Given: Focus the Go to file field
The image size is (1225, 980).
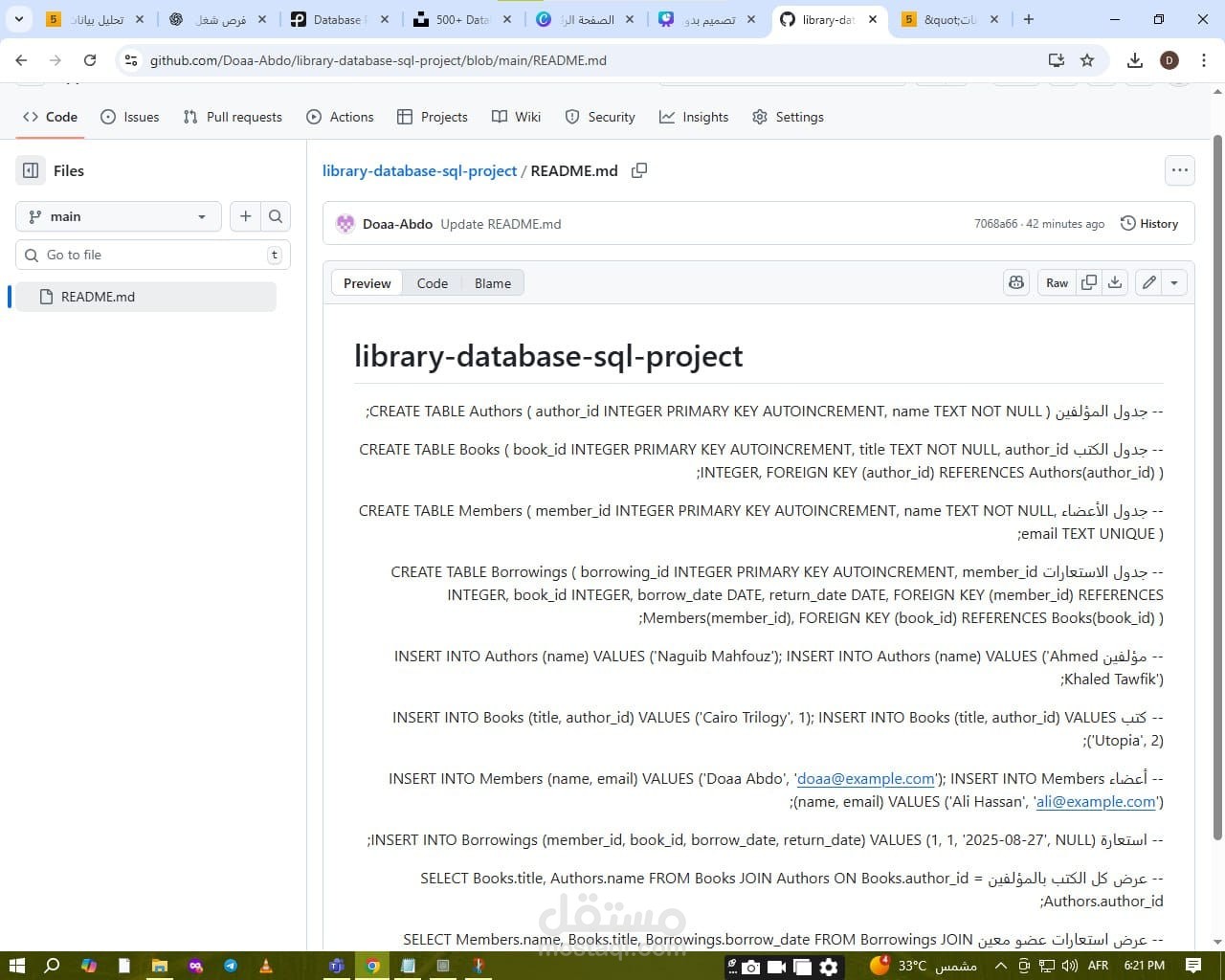Looking at the screenshot, I should tap(153, 255).
